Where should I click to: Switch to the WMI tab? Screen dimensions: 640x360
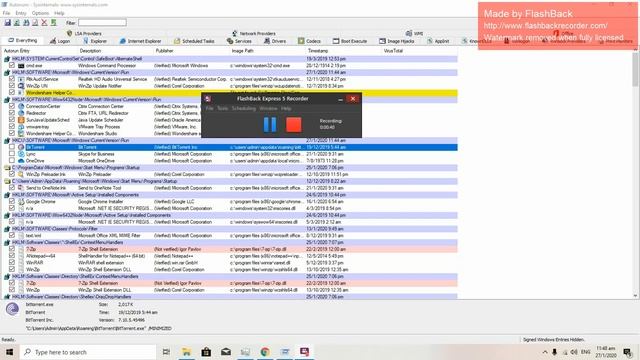coord(415,33)
